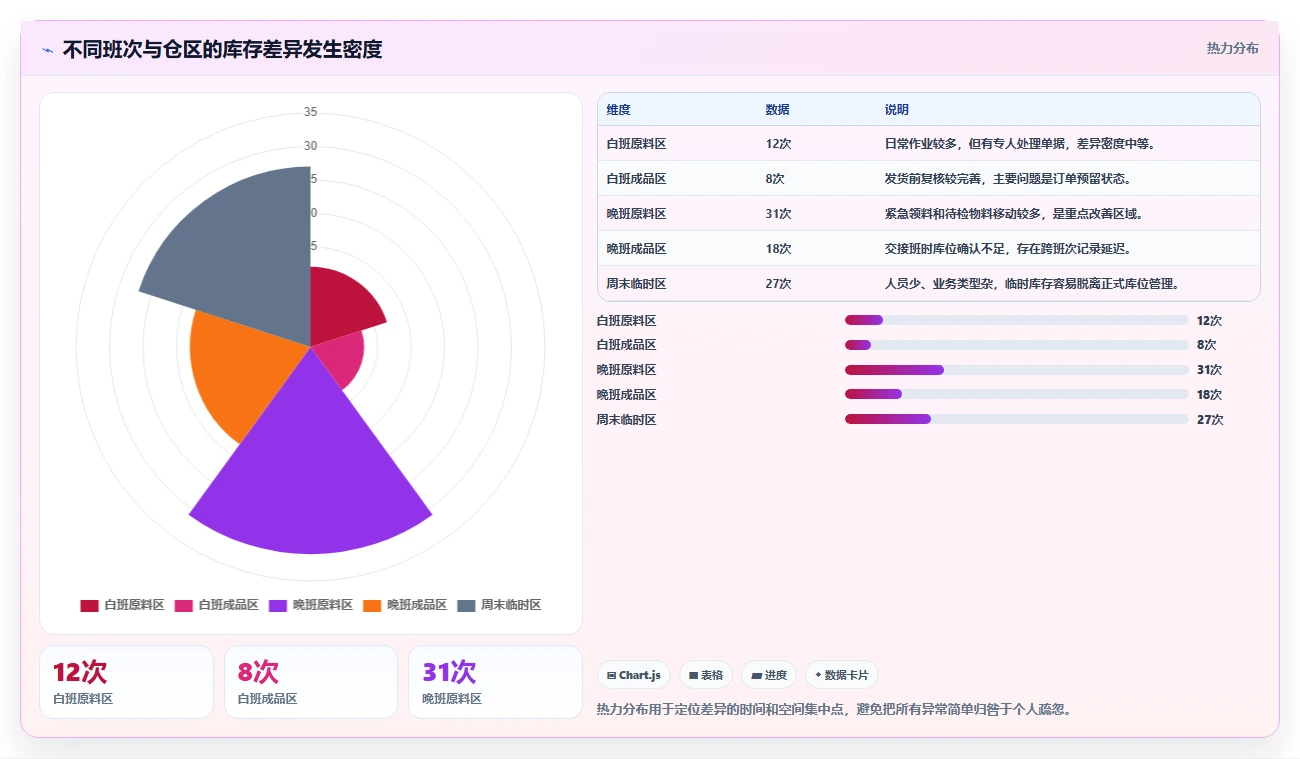Click the description about 交接班时库位确认不足
The height and width of the screenshot is (759, 1300).
[x=1008, y=249]
